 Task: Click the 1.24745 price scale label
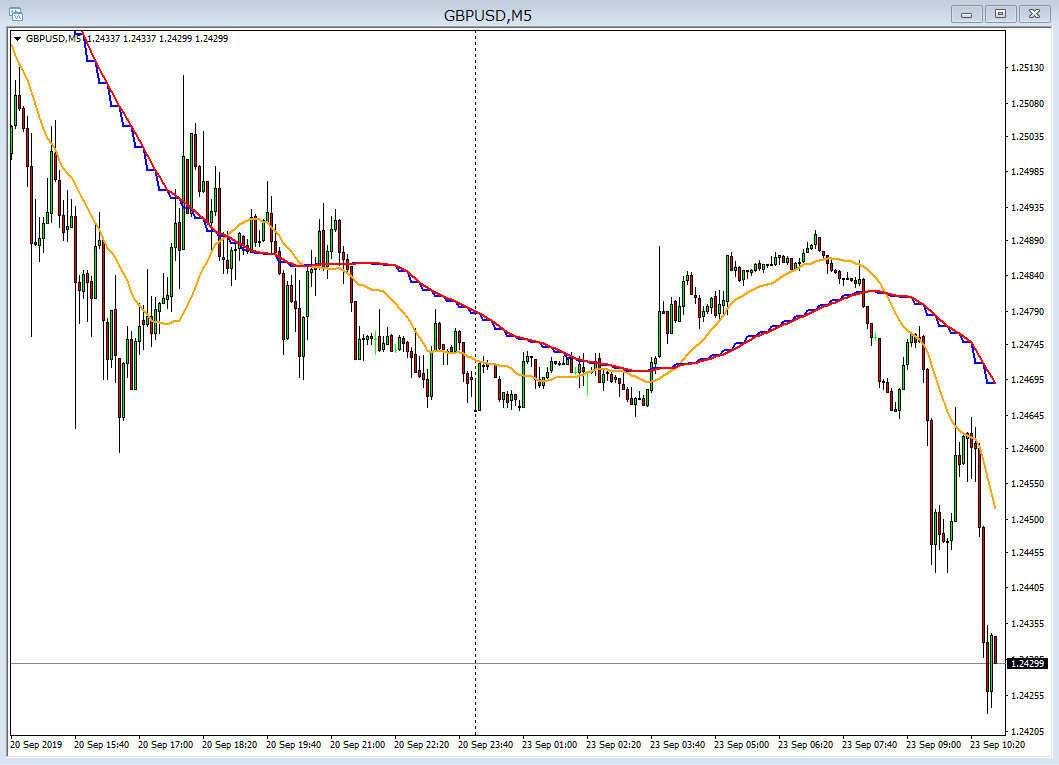click(1027, 344)
